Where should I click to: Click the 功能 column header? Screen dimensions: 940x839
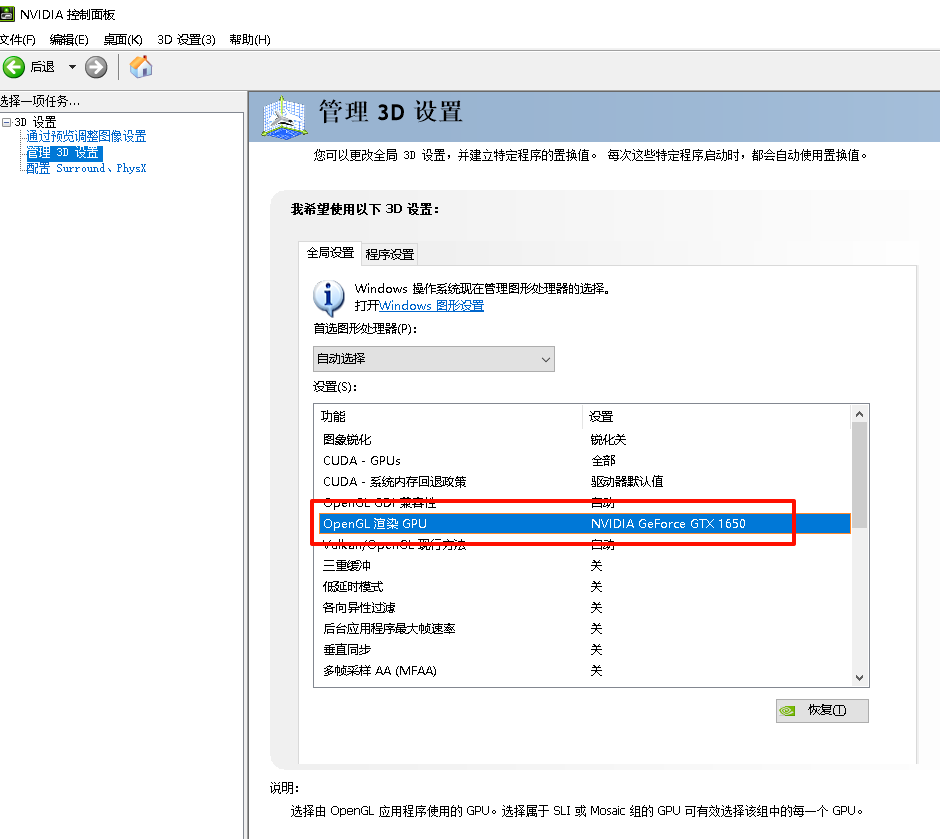click(447, 417)
